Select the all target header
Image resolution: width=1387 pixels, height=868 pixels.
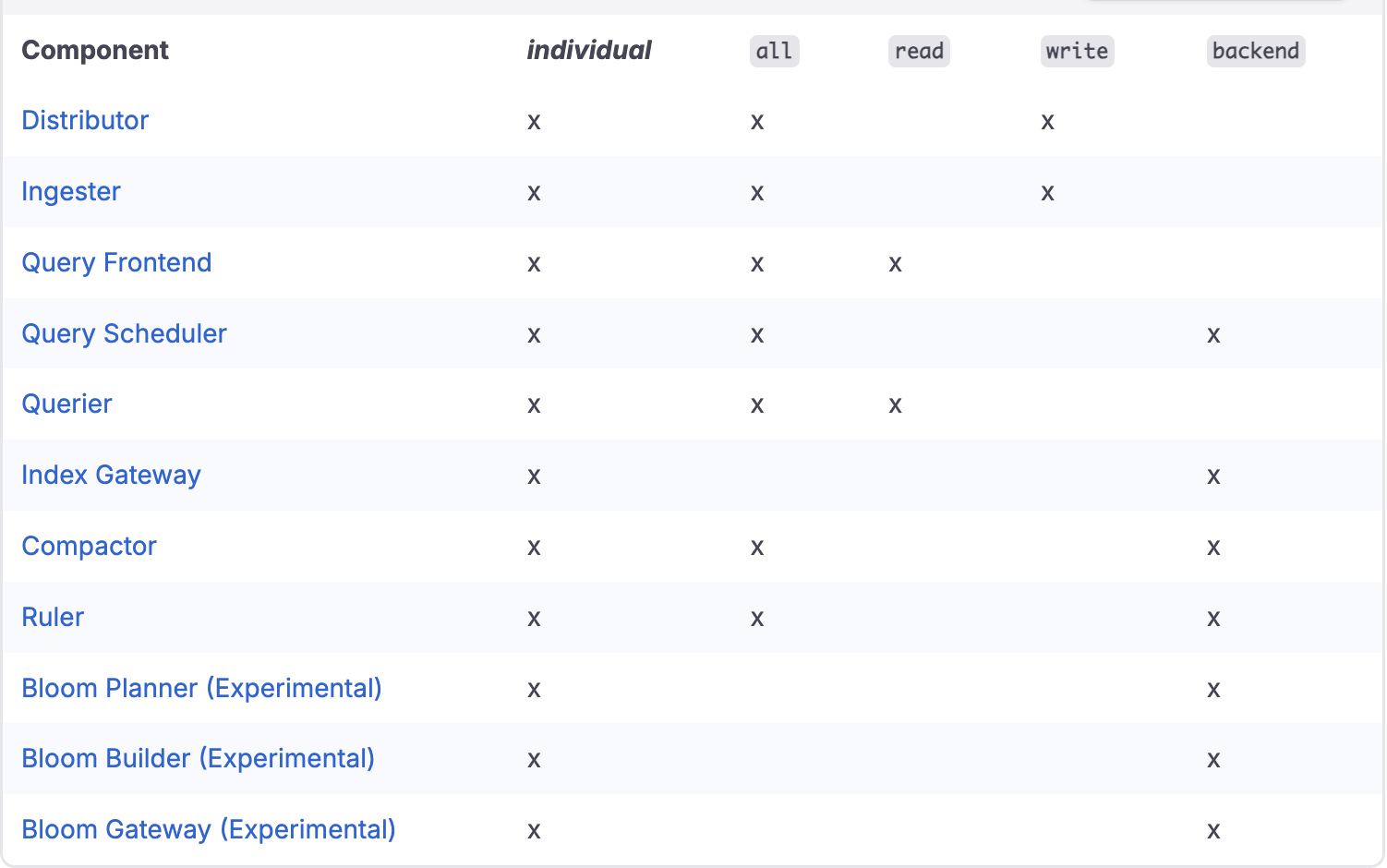point(774,51)
